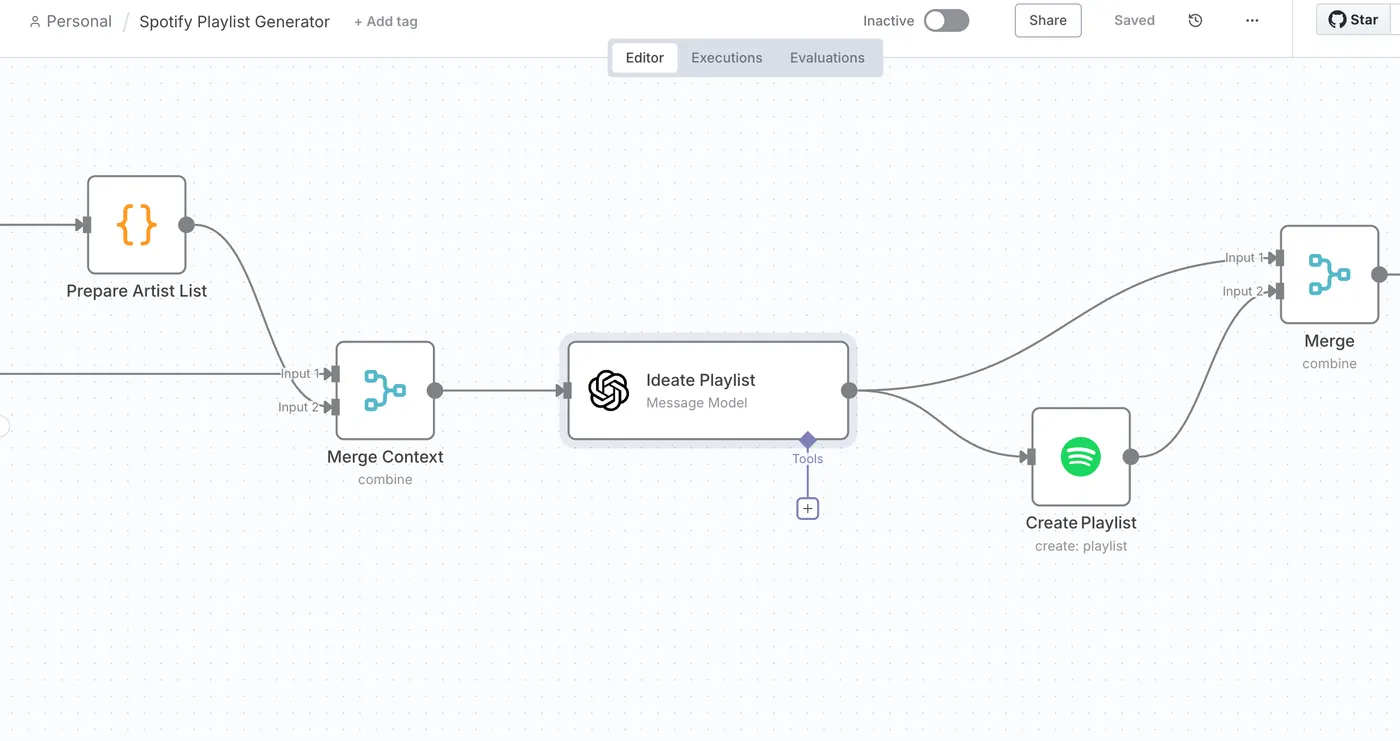Click the Saved status text
Viewport: 1400px width, 741px height.
click(x=1134, y=20)
